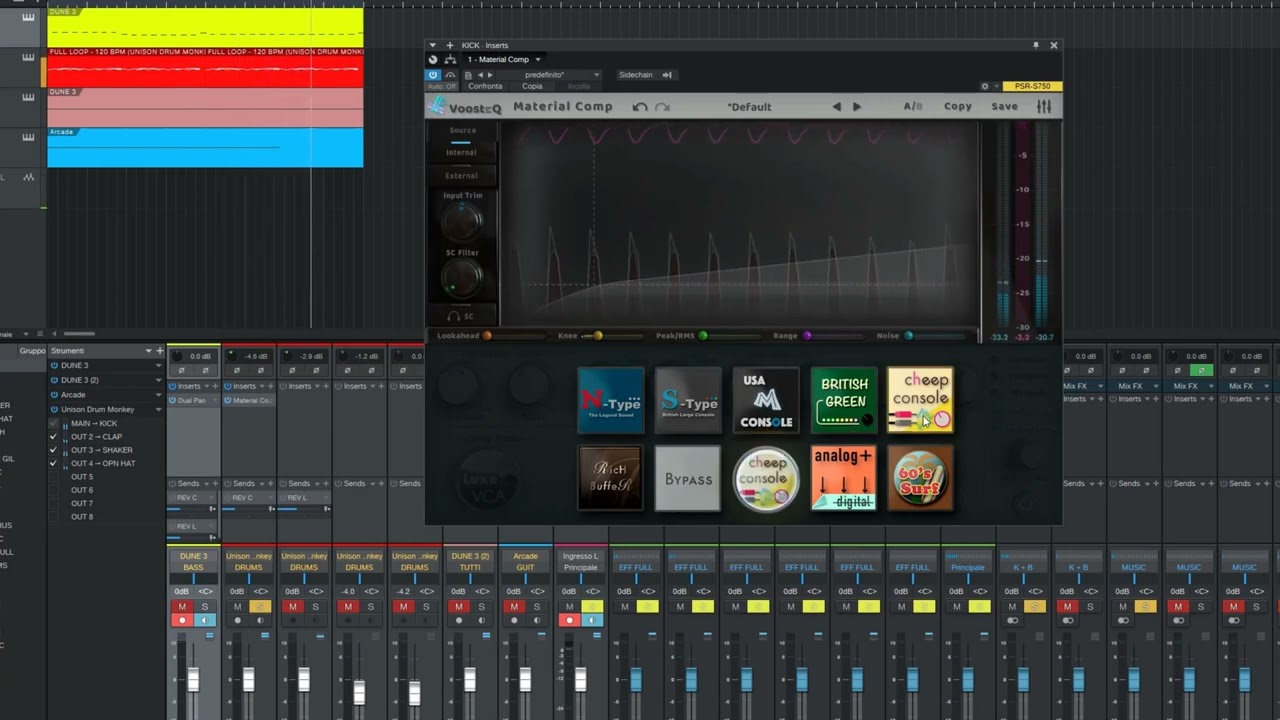This screenshot has height=720, width=1280.
Task: Select the yellow DUNE 3 clip
Action: click(205, 27)
